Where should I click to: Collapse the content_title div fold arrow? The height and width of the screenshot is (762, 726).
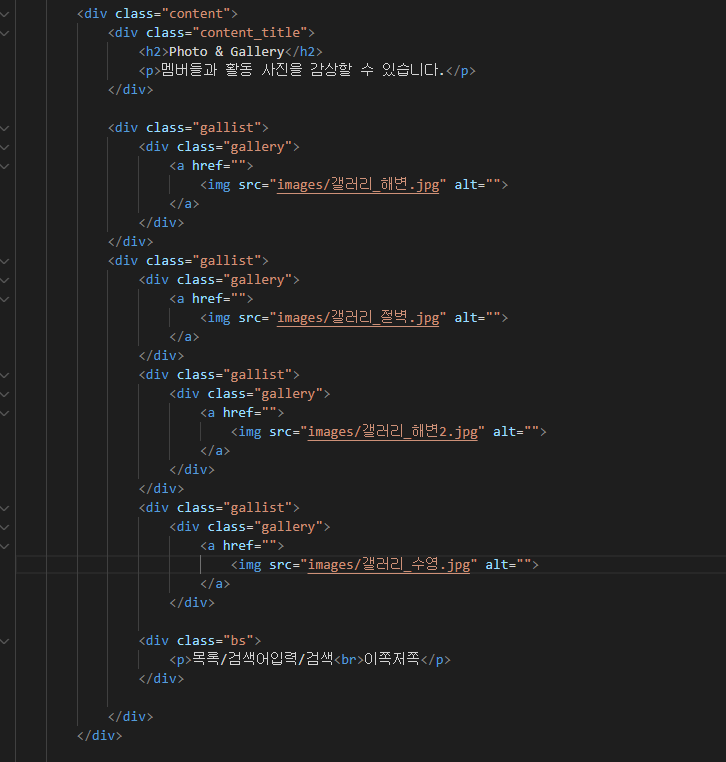5,33
